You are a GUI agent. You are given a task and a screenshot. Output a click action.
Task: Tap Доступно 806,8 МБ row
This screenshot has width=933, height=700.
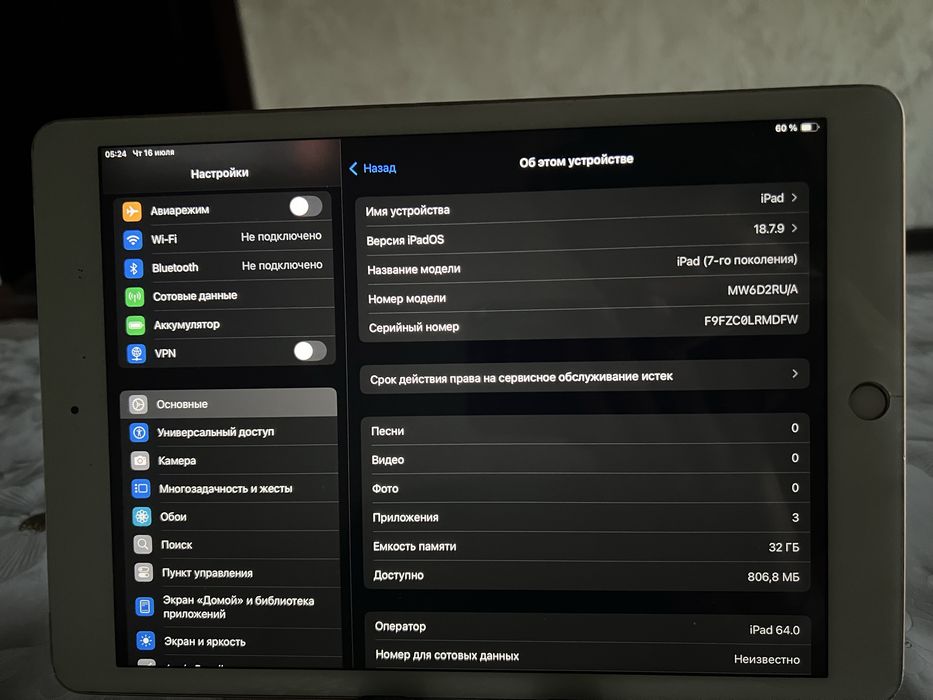coord(587,576)
